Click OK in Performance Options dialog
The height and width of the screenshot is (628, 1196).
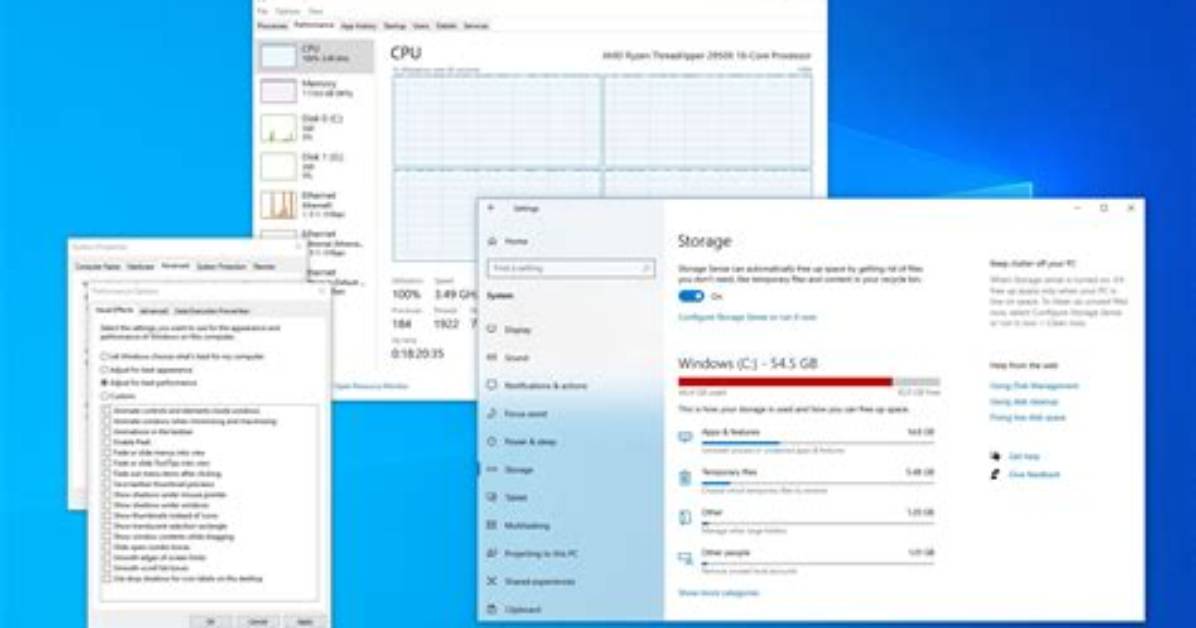pyautogui.click(x=211, y=622)
